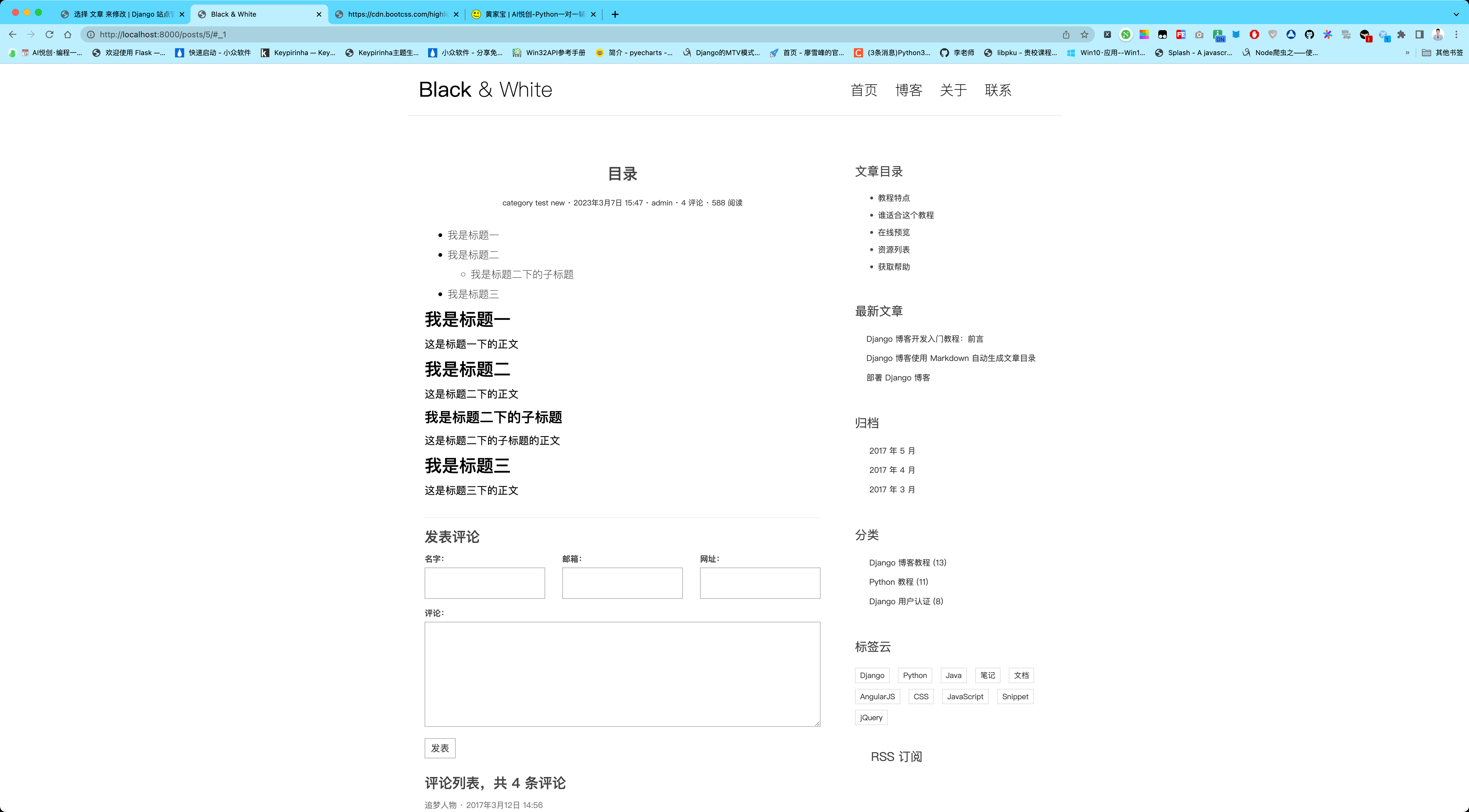1469x812 pixels.
Task: Focus the 网址 input field
Action: coord(759,583)
